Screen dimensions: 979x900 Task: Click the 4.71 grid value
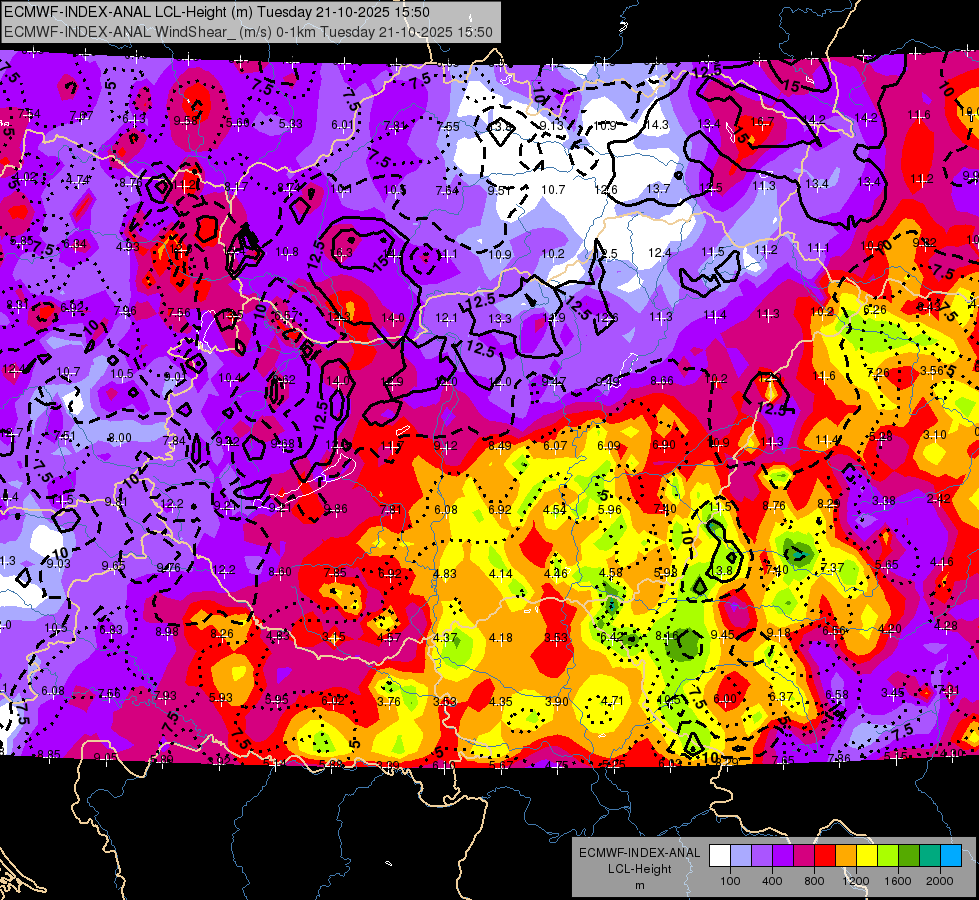pos(612,700)
